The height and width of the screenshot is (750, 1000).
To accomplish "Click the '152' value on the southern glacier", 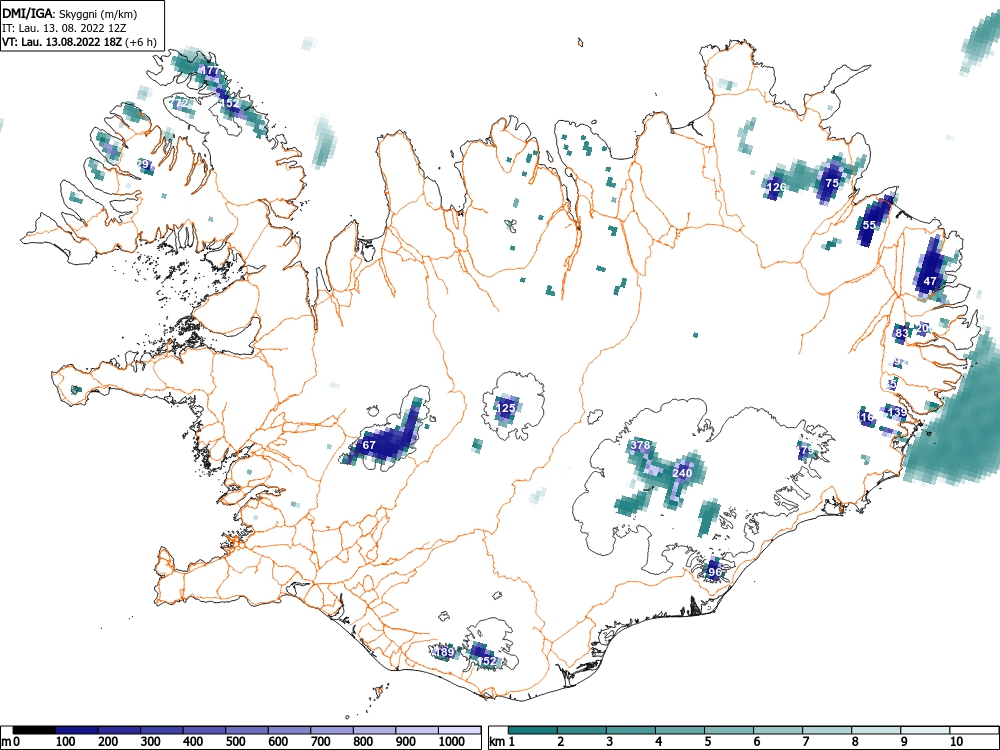I will (x=487, y=661).
